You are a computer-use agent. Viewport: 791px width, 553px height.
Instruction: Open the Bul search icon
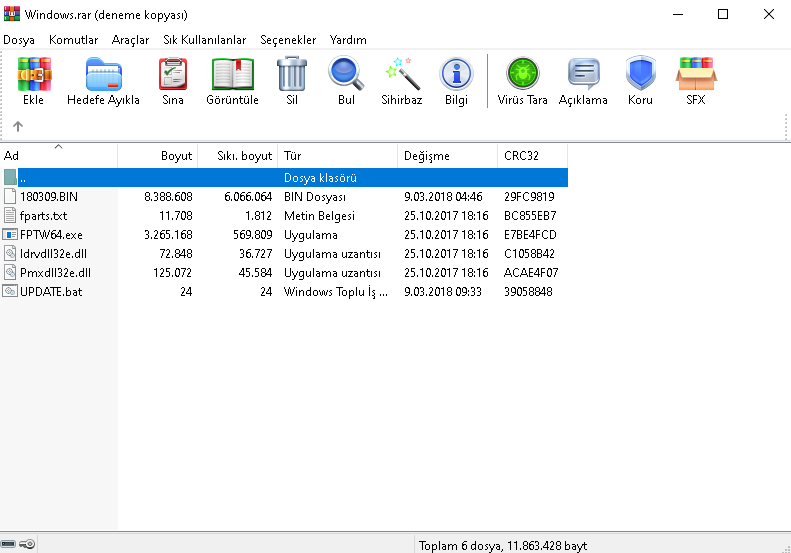[x=346, y=74]
